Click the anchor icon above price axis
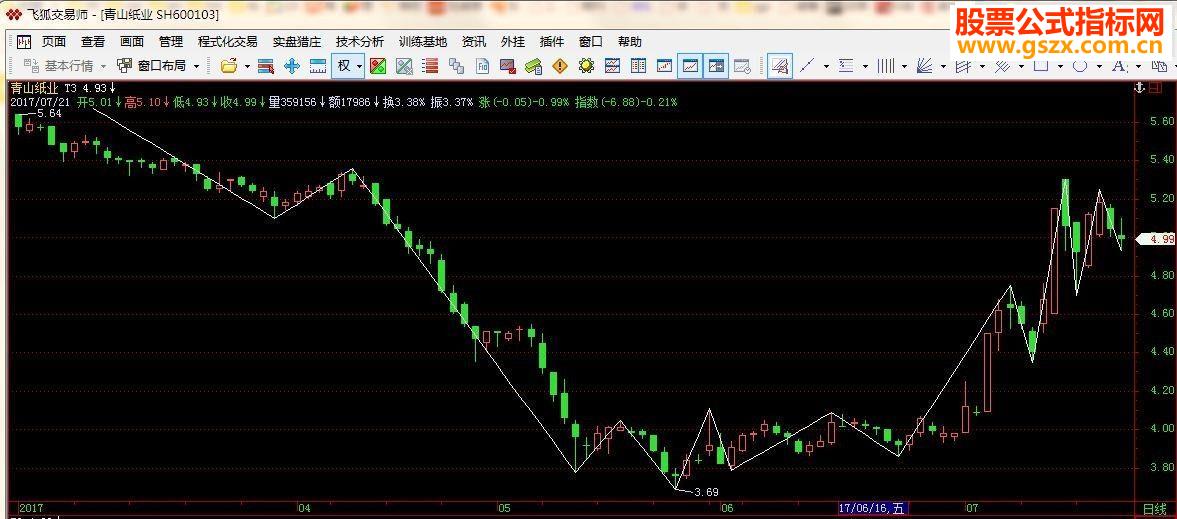 (x=1139, y=88)
